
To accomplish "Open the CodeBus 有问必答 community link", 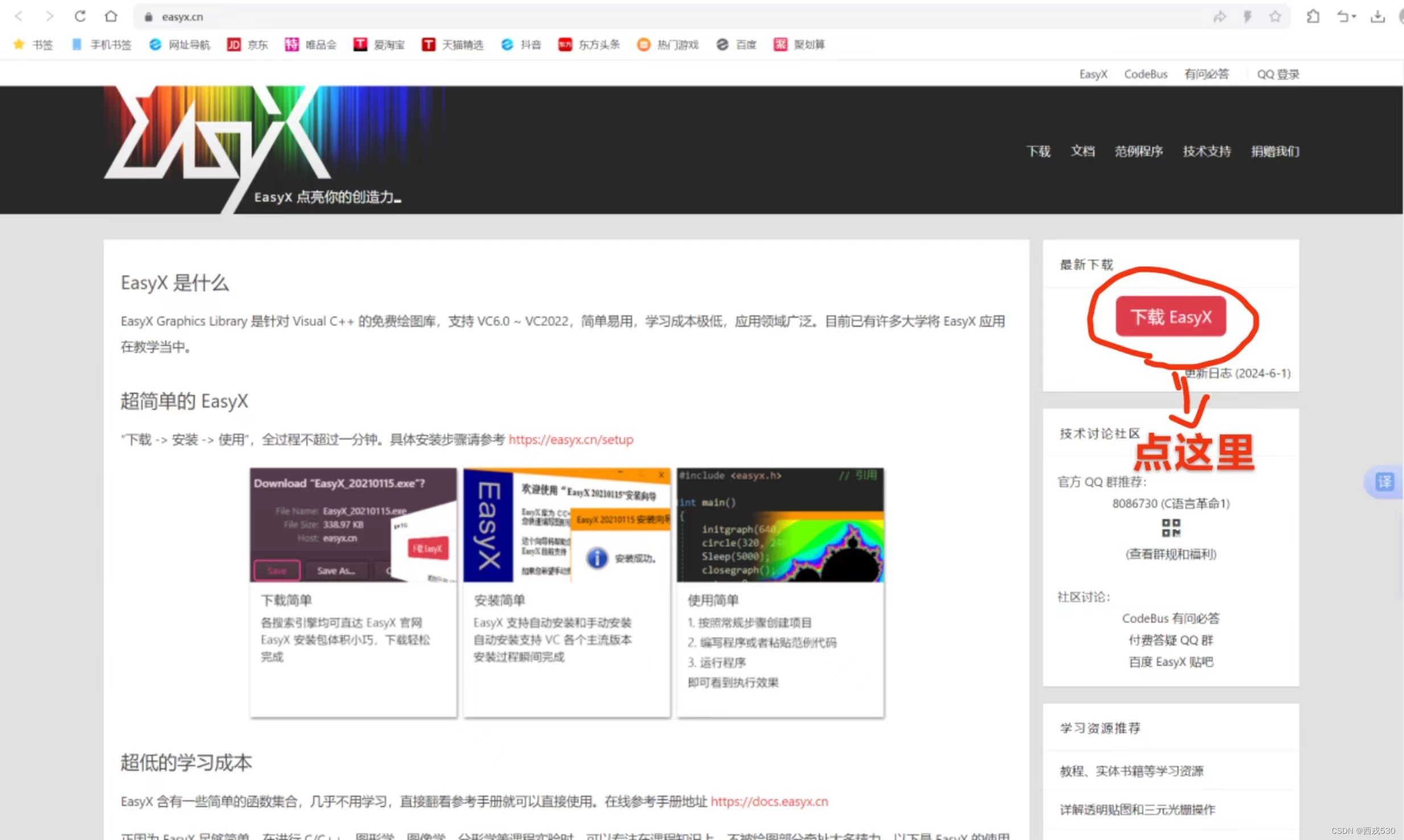I will click(1171, 618).
